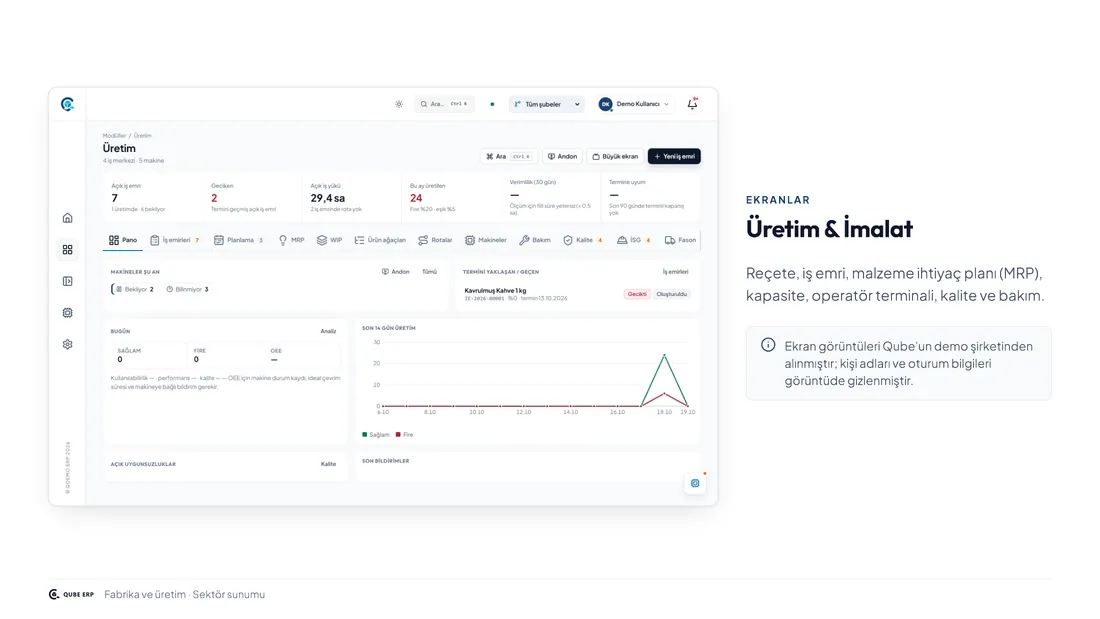
Task: Open the home icon in the sidebar
Action: [67, 218]
